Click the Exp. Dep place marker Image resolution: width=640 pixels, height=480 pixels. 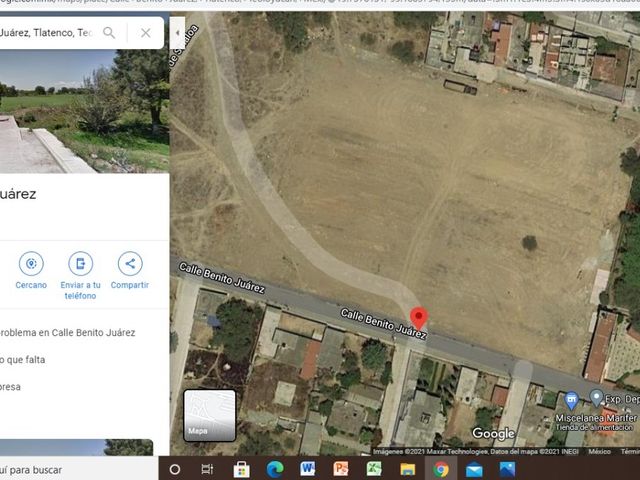(596, 398)
